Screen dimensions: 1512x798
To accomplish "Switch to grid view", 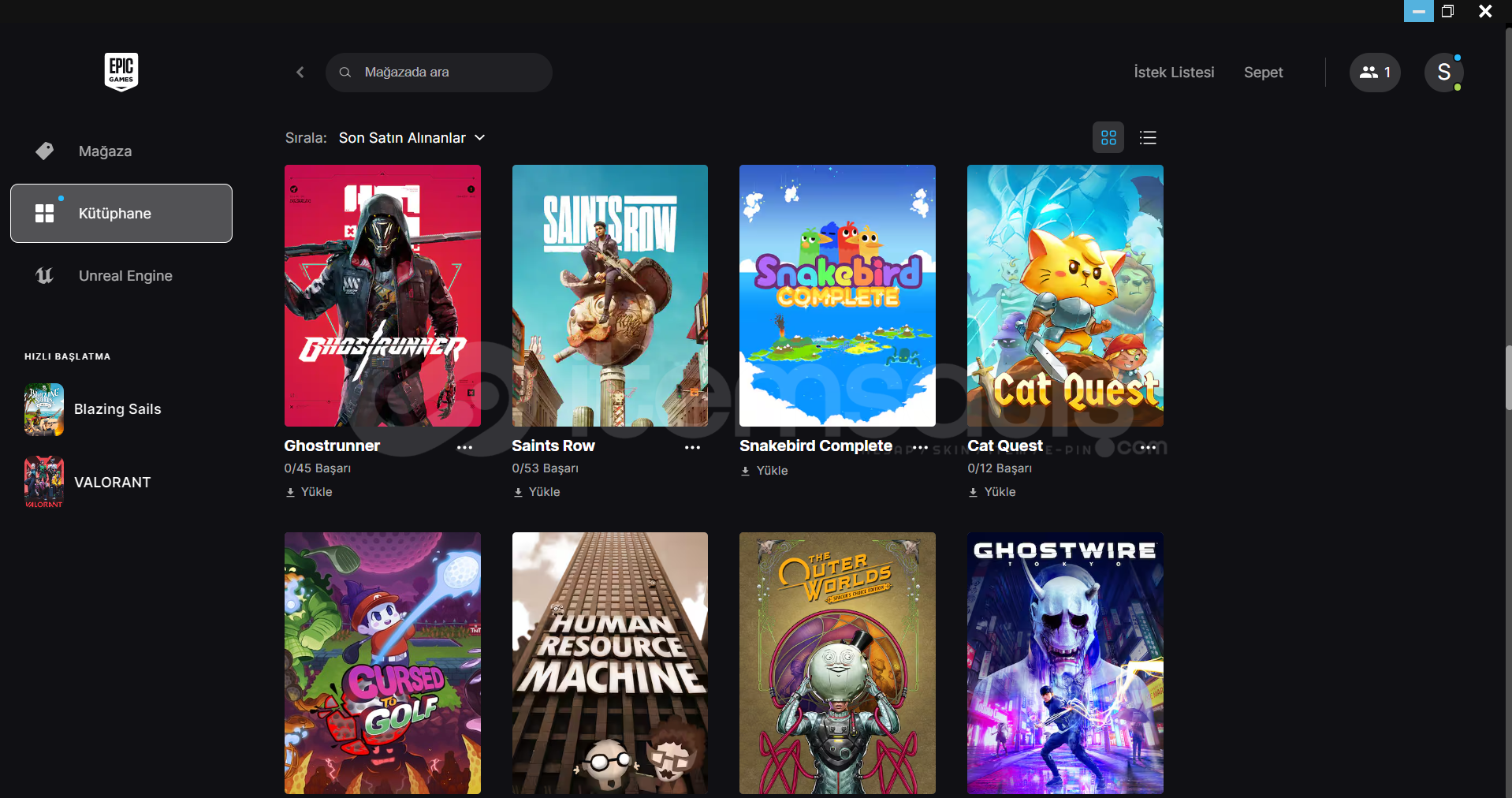I will pyautogui.click(x=1108, y=138).
